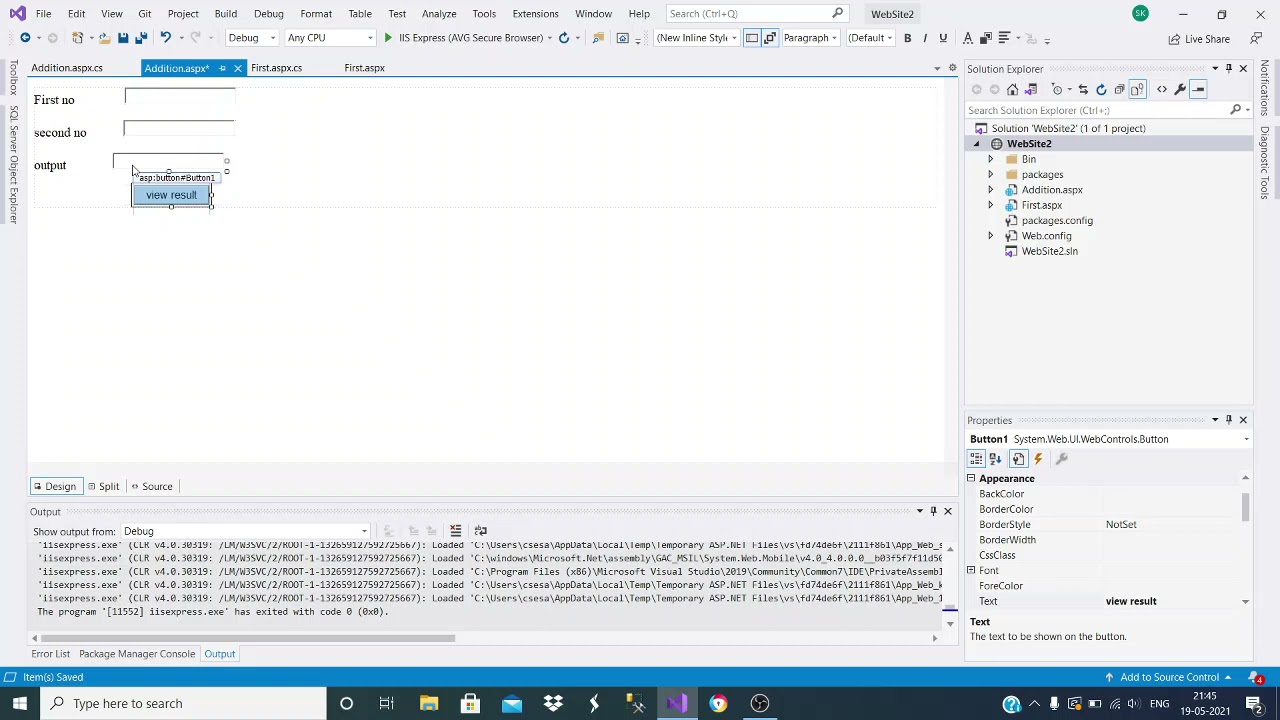
Task: Refresh the Solution Explorer tree
Action: click(x=1101, y=90)
